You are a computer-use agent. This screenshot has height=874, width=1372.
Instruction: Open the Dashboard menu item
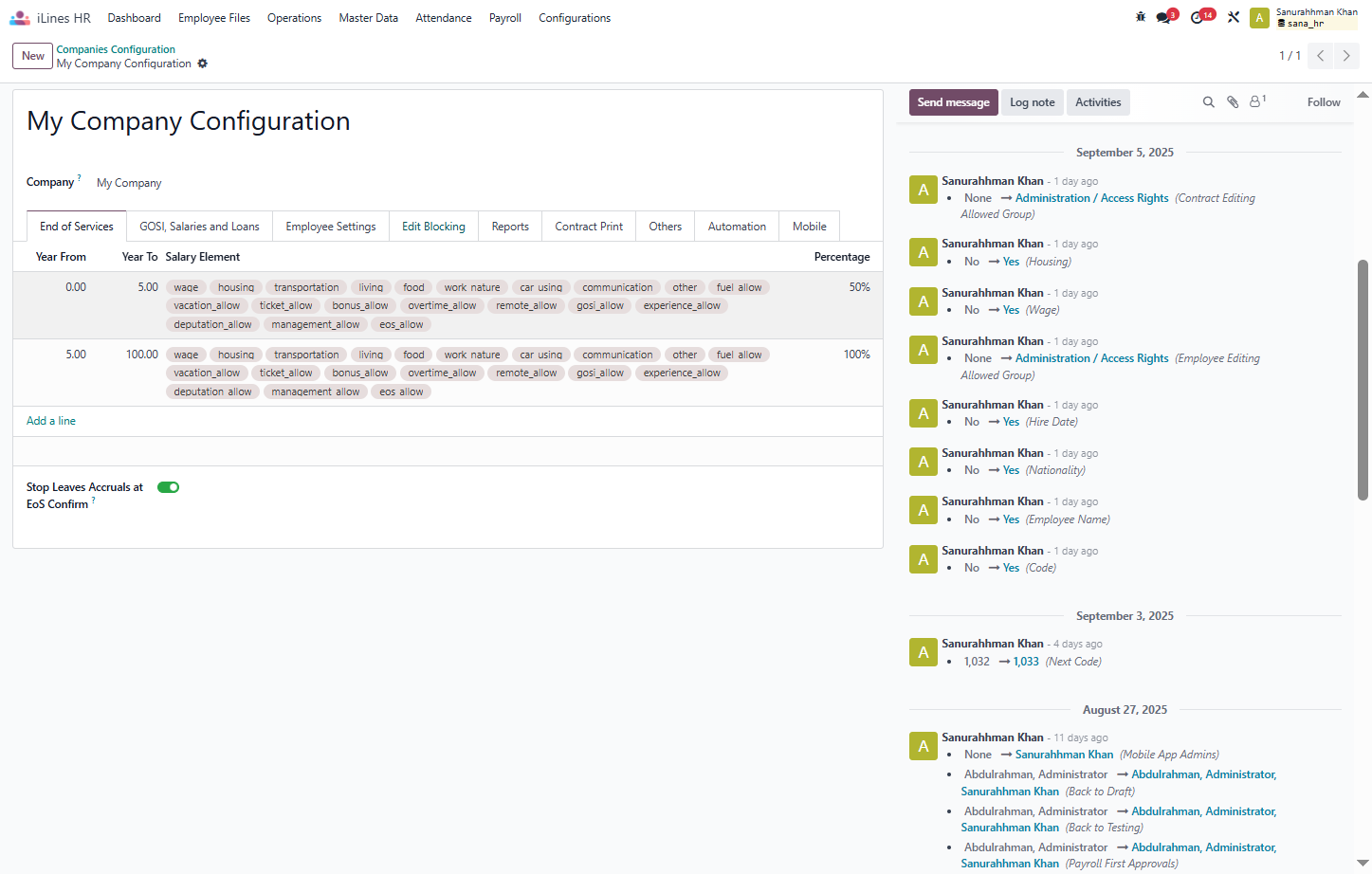point(135,18)
